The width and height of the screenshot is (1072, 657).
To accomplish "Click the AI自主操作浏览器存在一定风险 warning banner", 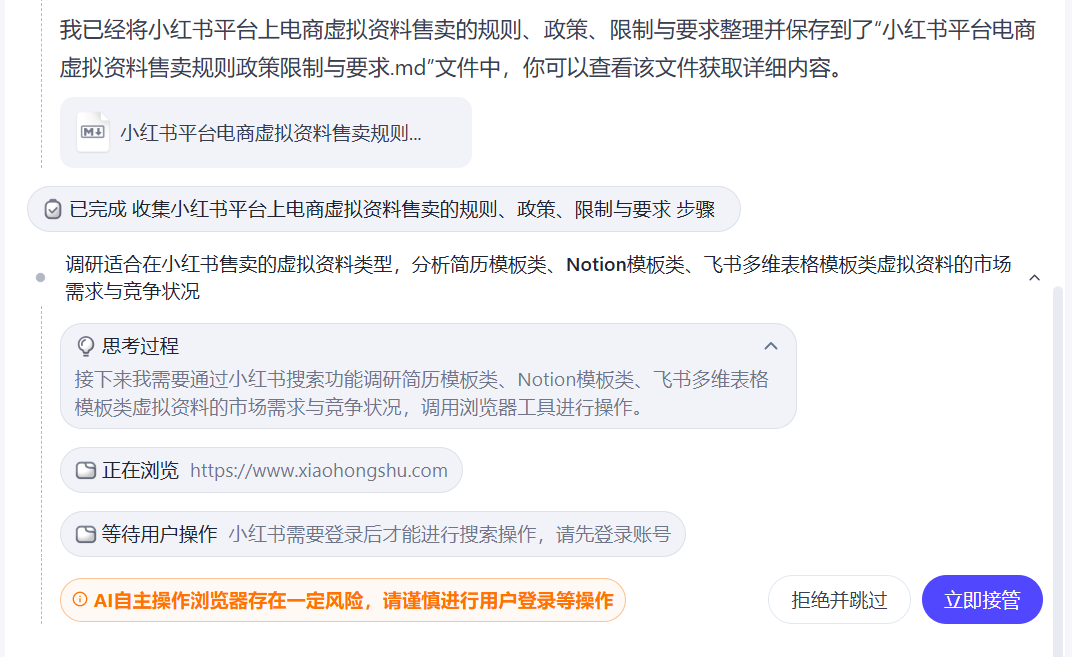I will pyautogui.click(x=352, y=600).
